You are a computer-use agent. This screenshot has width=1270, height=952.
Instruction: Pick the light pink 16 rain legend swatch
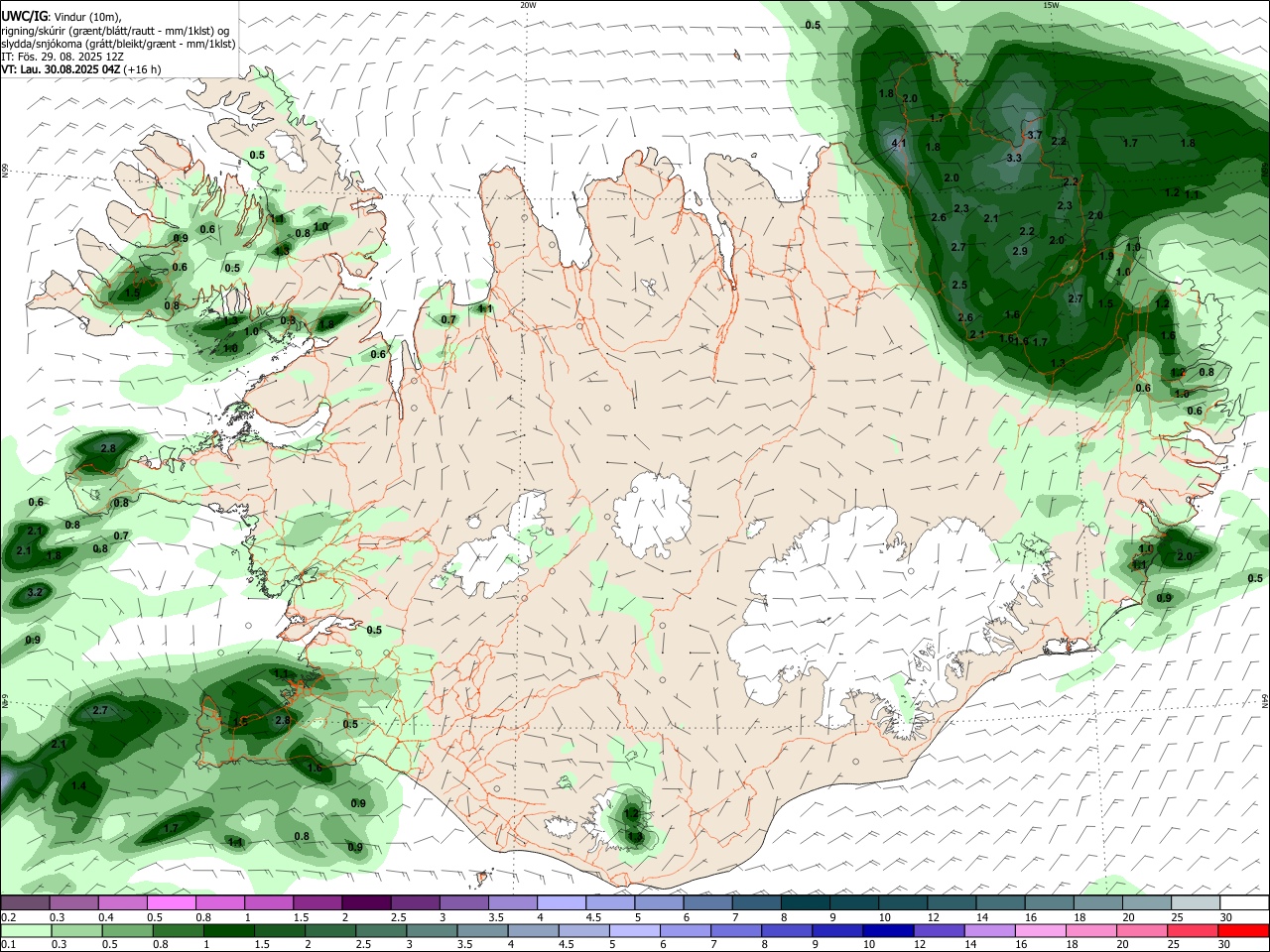pos(1039,930)
